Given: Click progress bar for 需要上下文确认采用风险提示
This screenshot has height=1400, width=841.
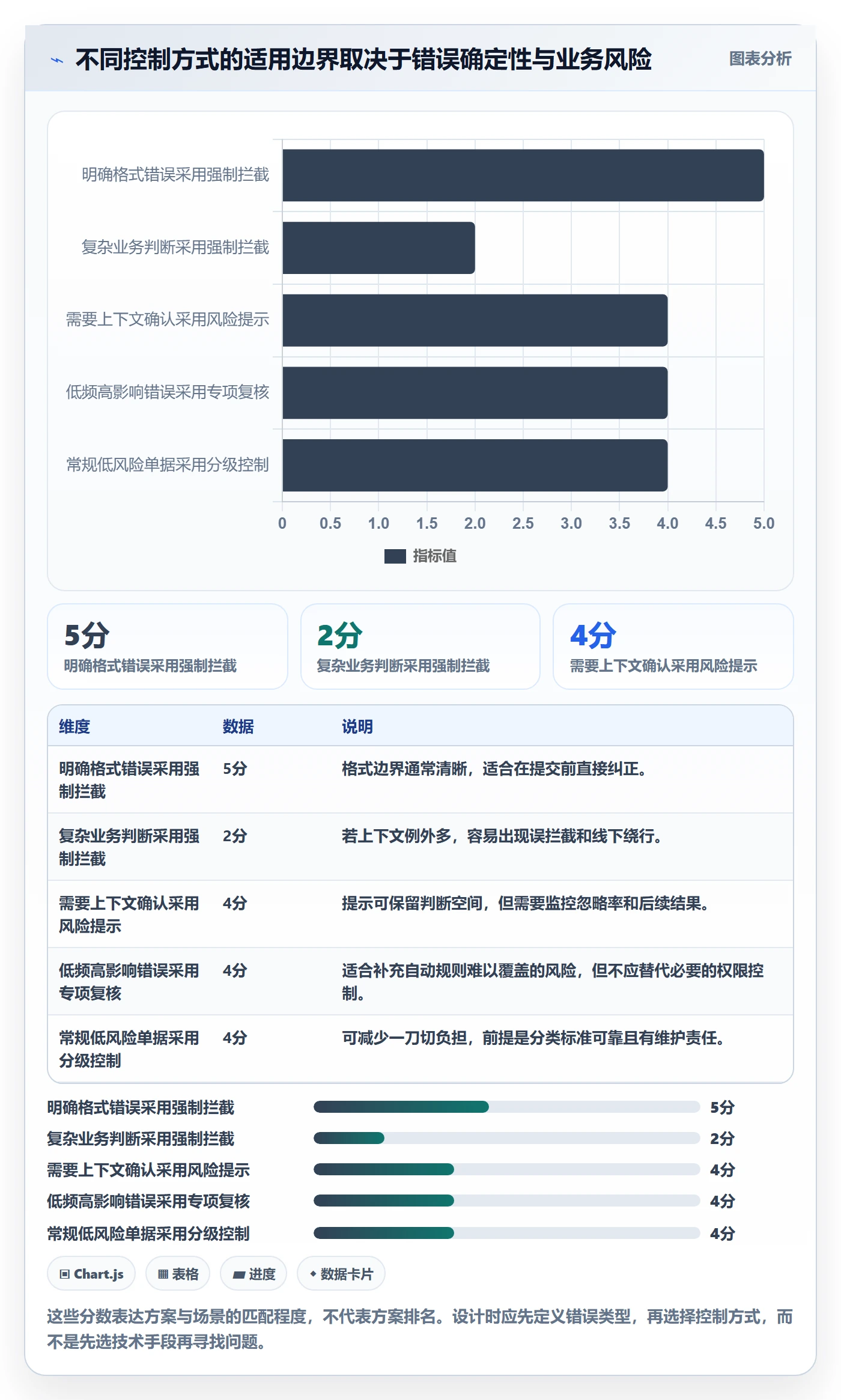Looking at the screenshot, I should 506,1169.
